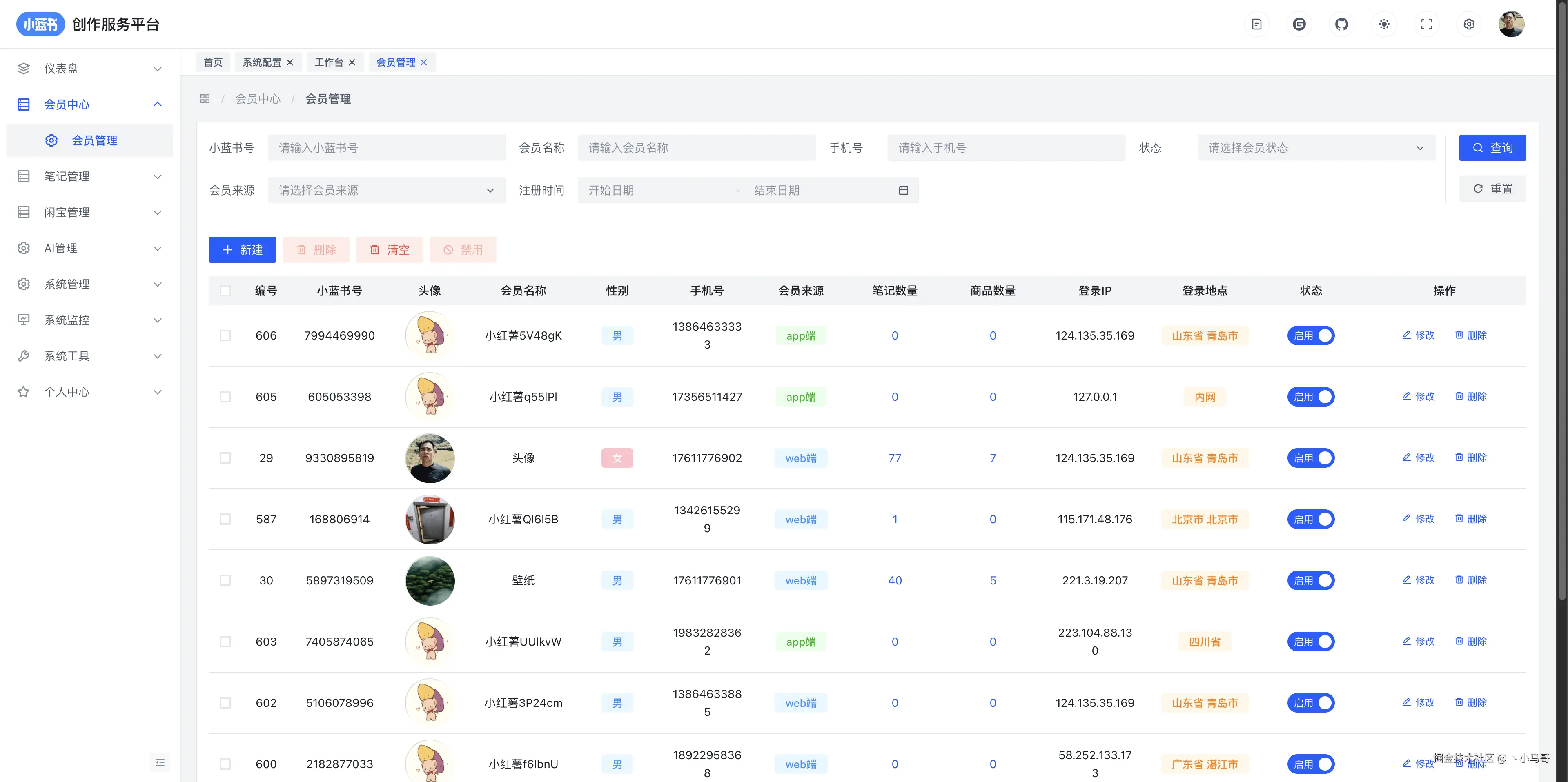Close the 系统配置 tab
Image resolution: width=1568 pixels, height=782 pixels.
click(290, 62)
